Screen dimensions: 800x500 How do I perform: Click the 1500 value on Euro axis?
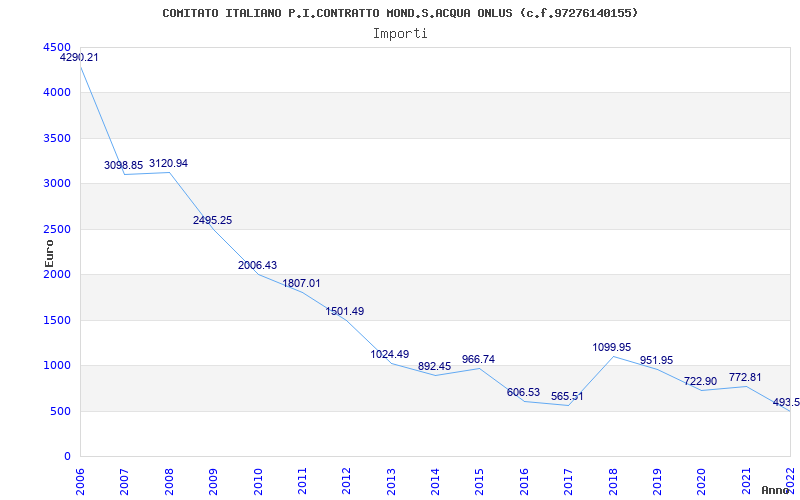coord(57,320)
